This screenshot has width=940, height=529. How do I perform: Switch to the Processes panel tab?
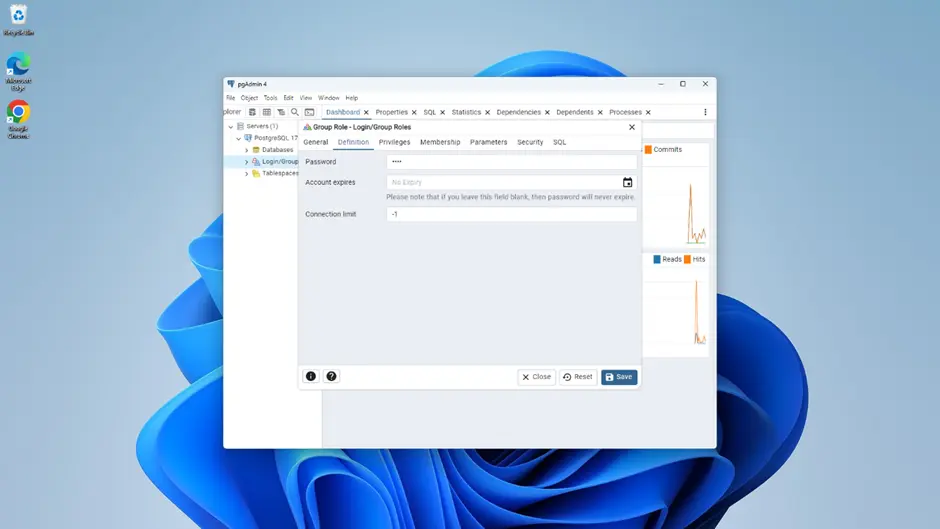pyautogui.click(x=625, y=112)
